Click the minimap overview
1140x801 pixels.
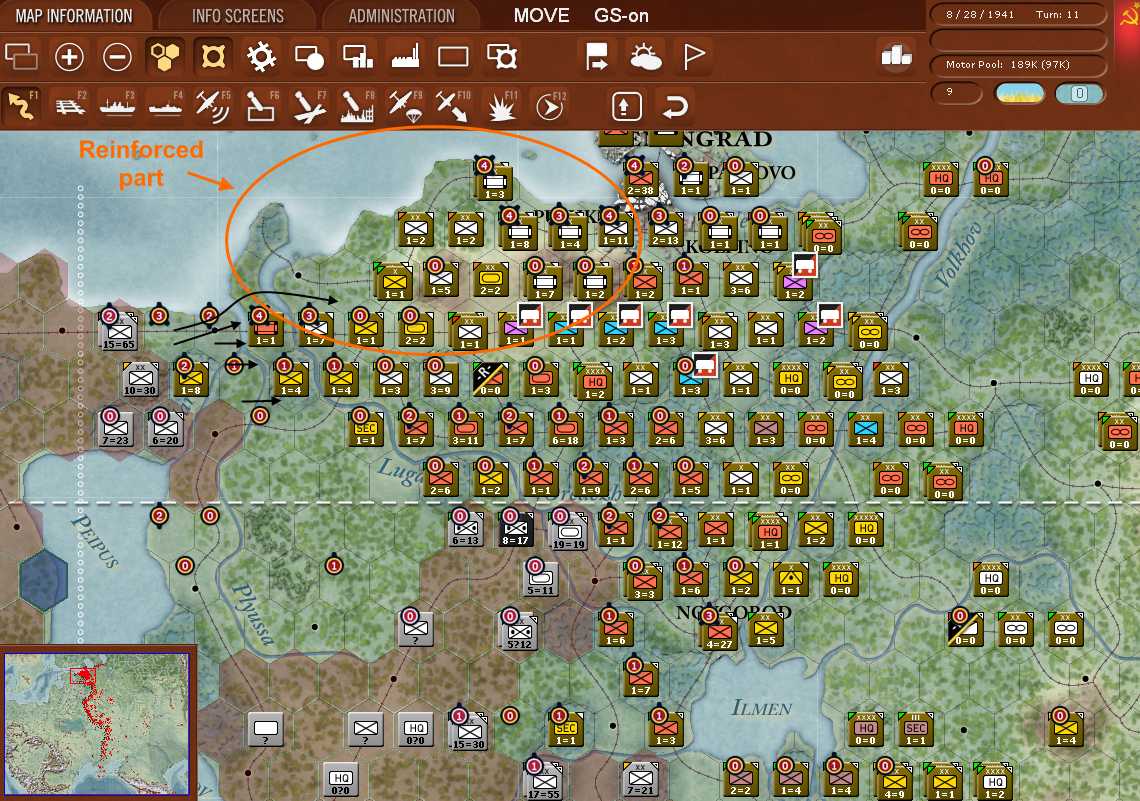[x=97, y=724]
